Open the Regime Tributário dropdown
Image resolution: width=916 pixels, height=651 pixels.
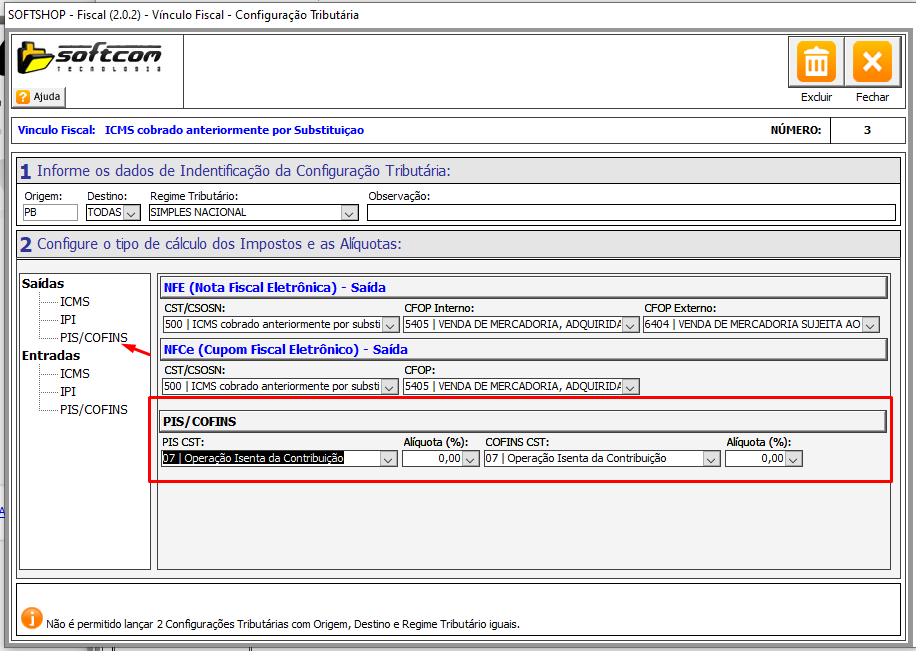click(x=348, y=213)
